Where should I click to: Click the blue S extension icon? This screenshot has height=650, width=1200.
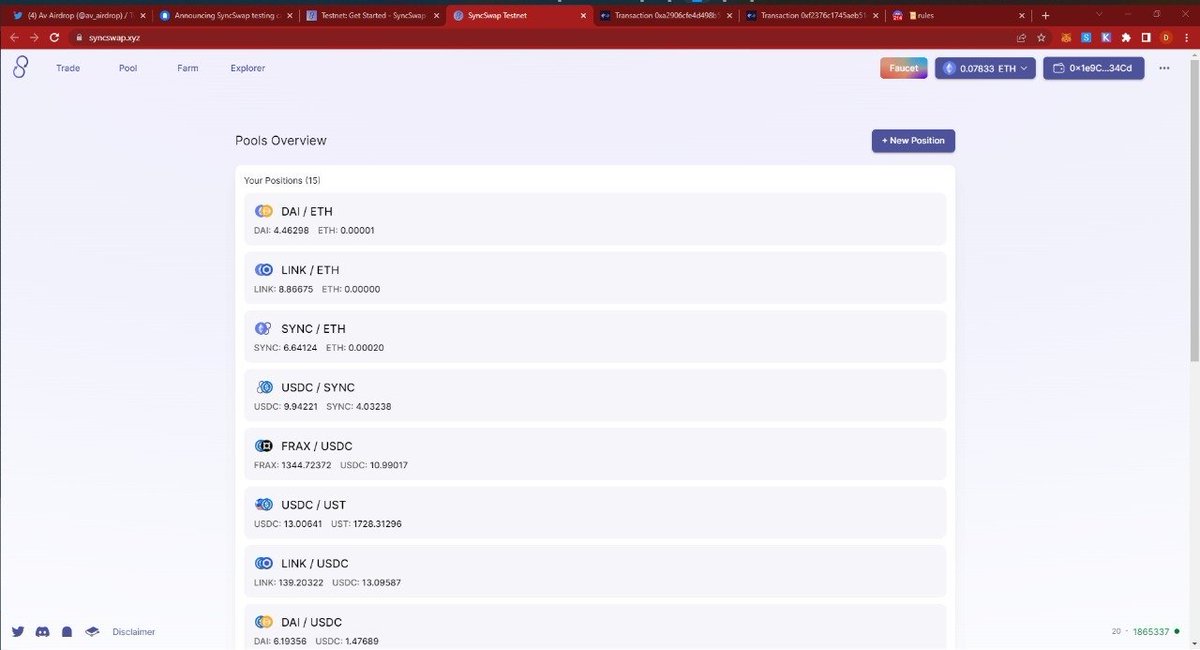[x=1086, y=37]
